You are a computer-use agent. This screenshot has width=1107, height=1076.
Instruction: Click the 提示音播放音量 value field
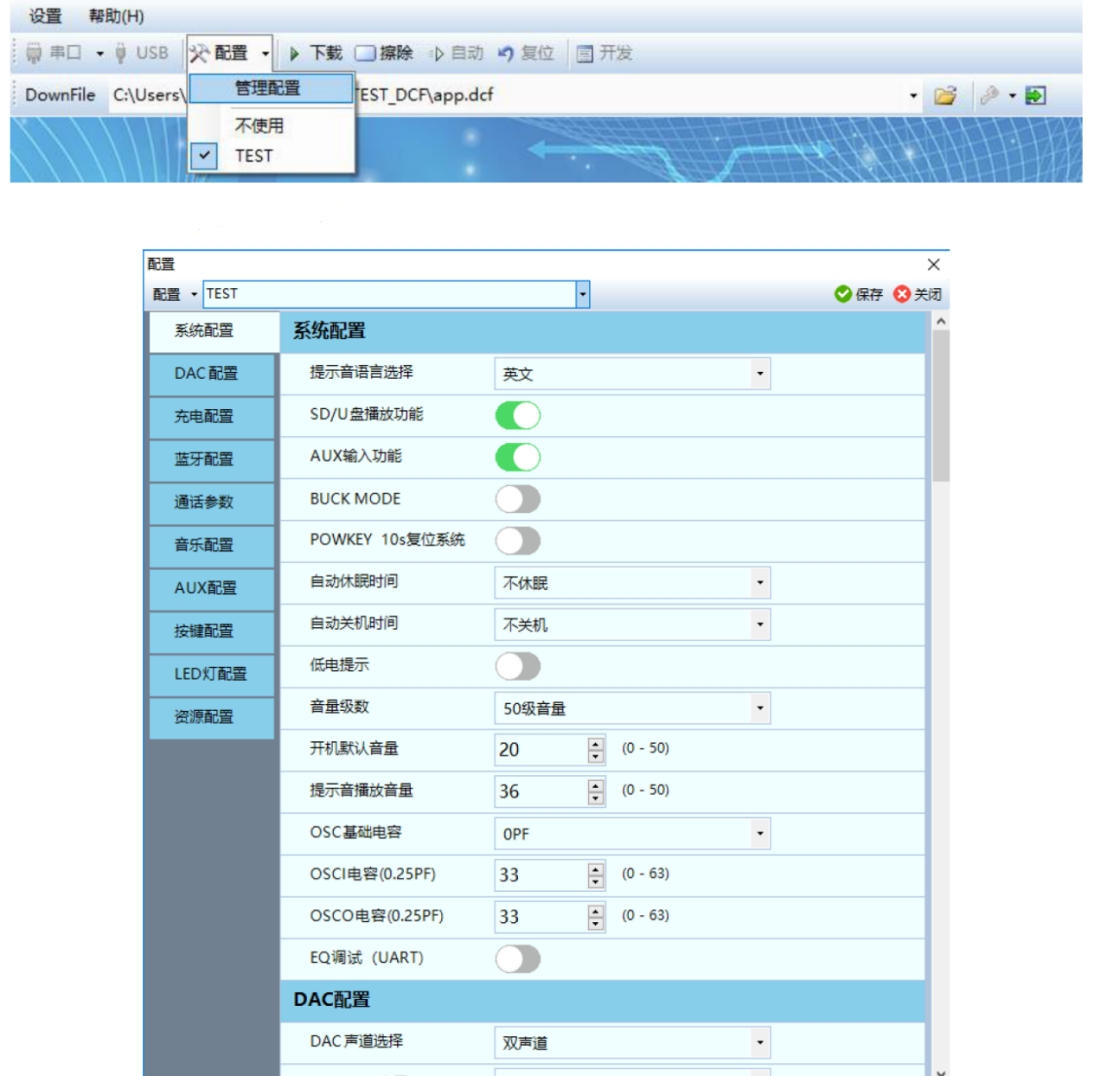(x=541, y=791)
